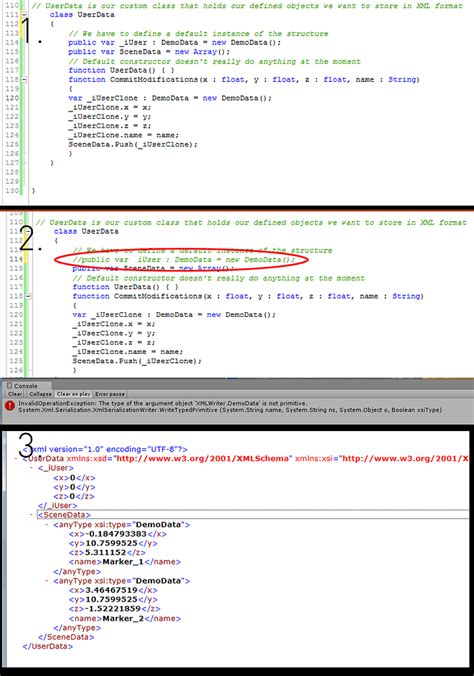
Task: Collapse the Marker_2 anyType XML node
Action: (x=47, y=581)
